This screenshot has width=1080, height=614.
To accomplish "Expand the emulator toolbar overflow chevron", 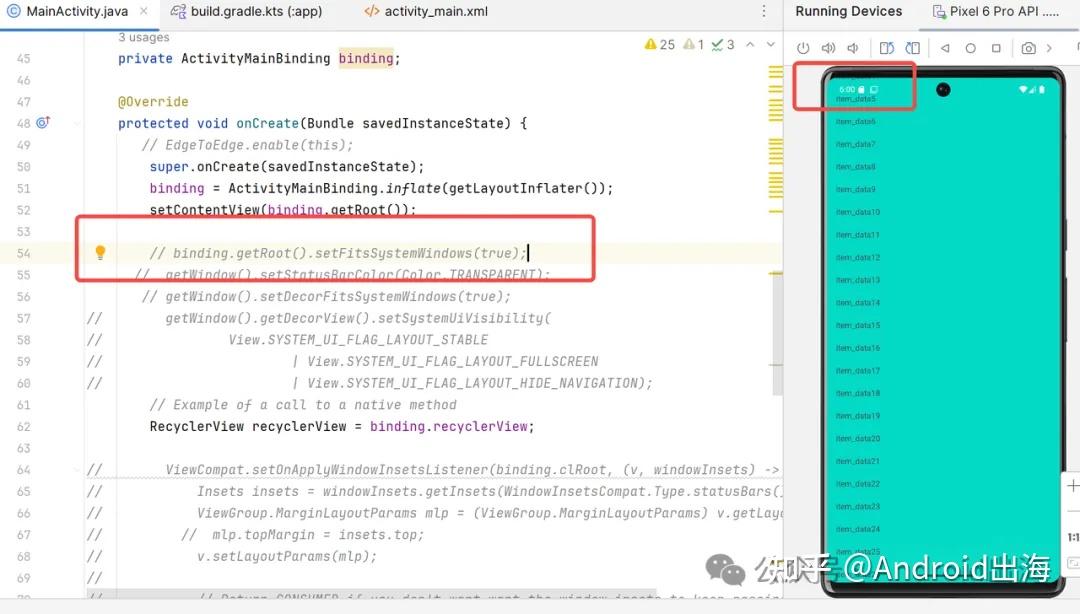I will [x=1049, y=48].
